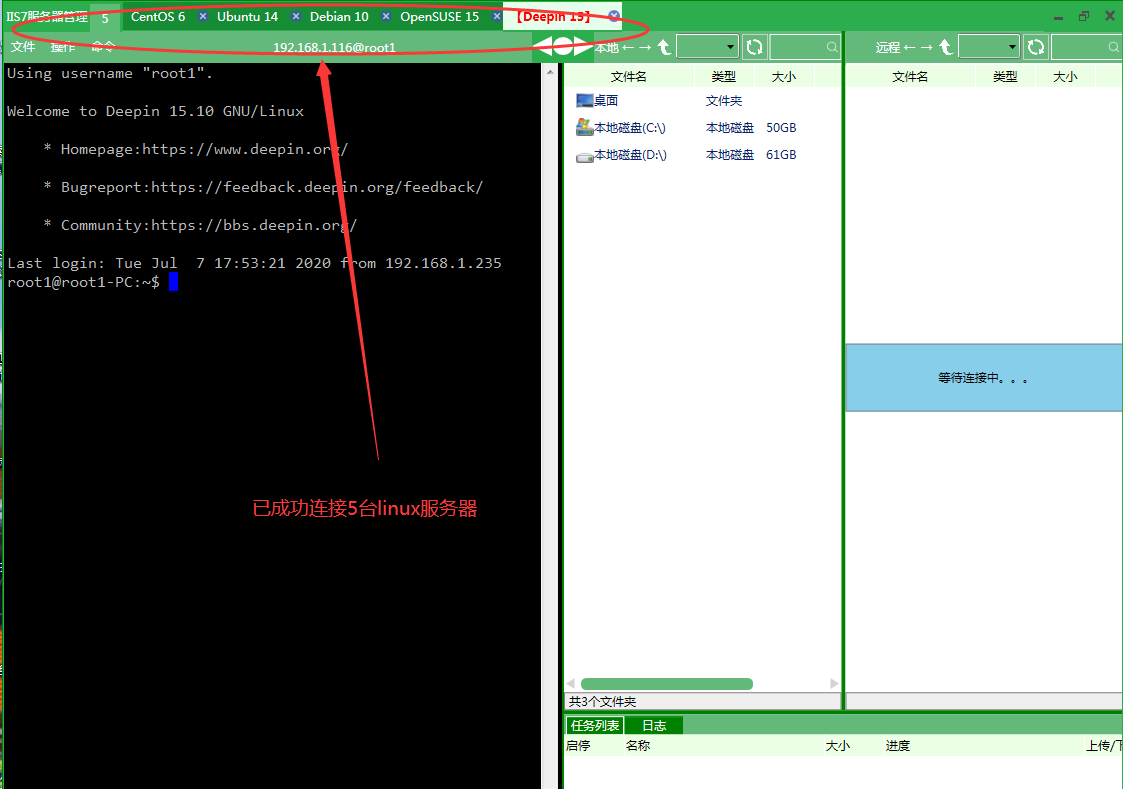Select the Deepin 15 session tab
The image size is (1123, 789).
[554, 16]
